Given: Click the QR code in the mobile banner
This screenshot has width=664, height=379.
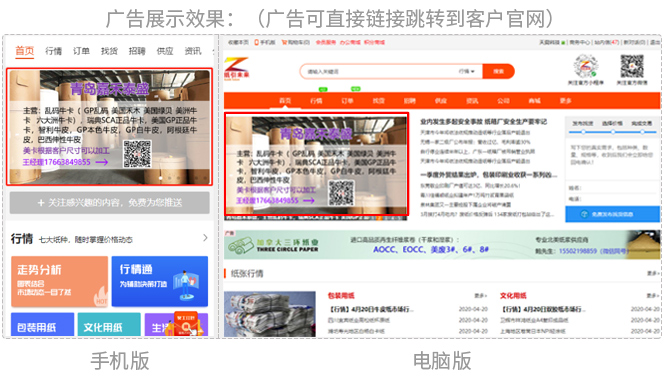Looking at the screenshot, I should (x=137, y=154).
